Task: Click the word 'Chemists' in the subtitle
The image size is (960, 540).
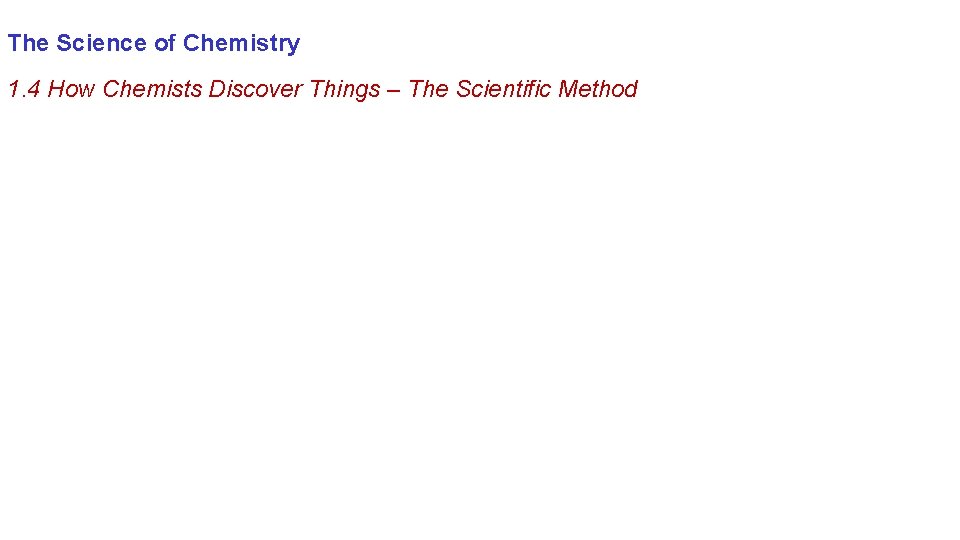Action: [153, 89]
